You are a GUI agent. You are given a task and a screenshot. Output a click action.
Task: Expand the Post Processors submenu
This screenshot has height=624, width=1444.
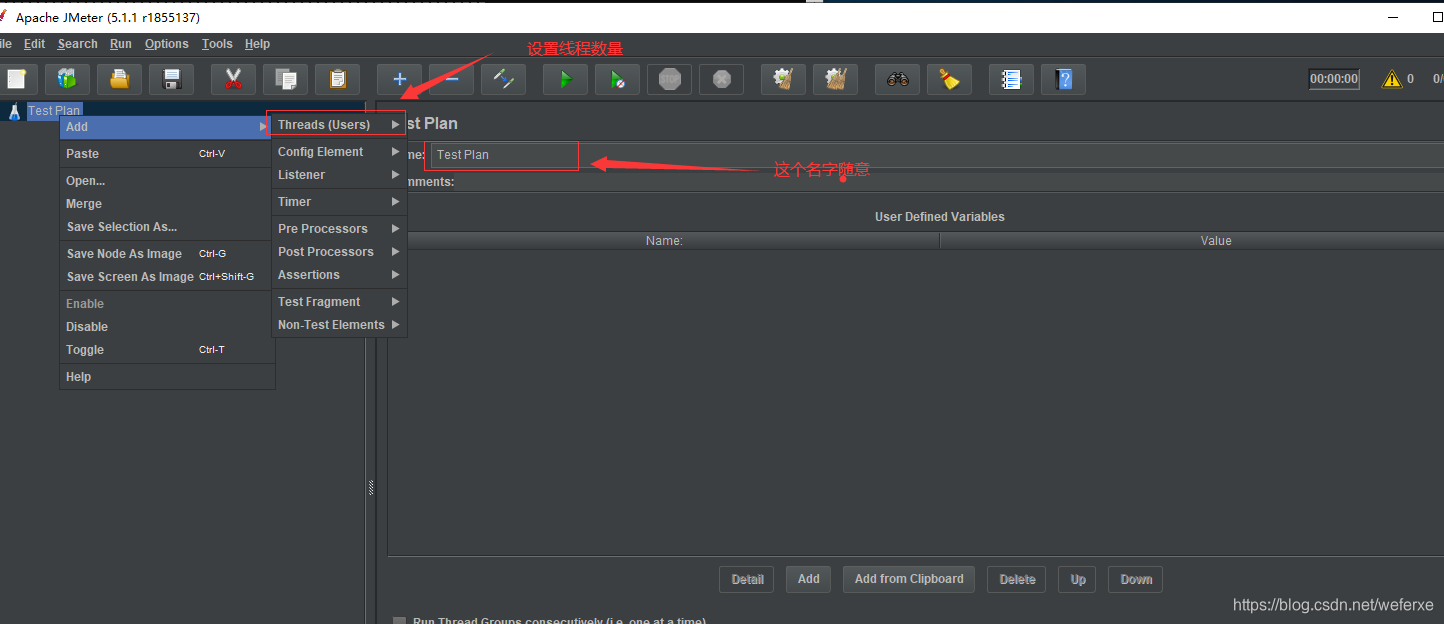339,252
